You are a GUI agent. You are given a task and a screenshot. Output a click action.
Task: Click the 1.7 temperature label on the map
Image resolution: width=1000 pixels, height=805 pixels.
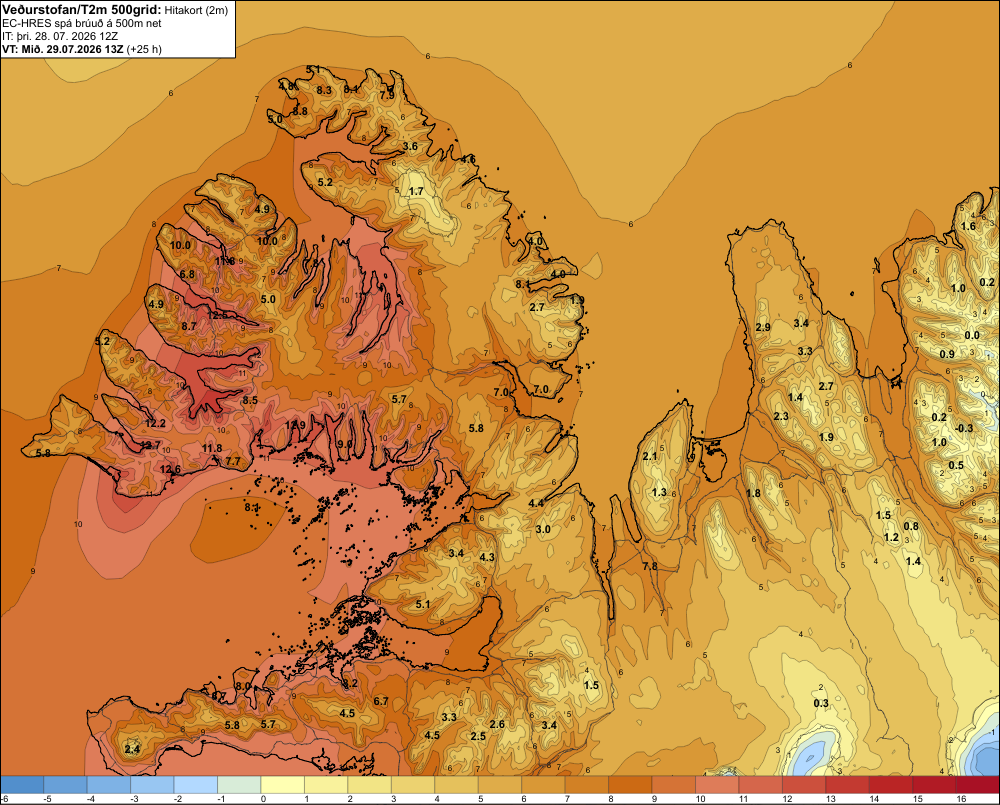click(416, 191)
